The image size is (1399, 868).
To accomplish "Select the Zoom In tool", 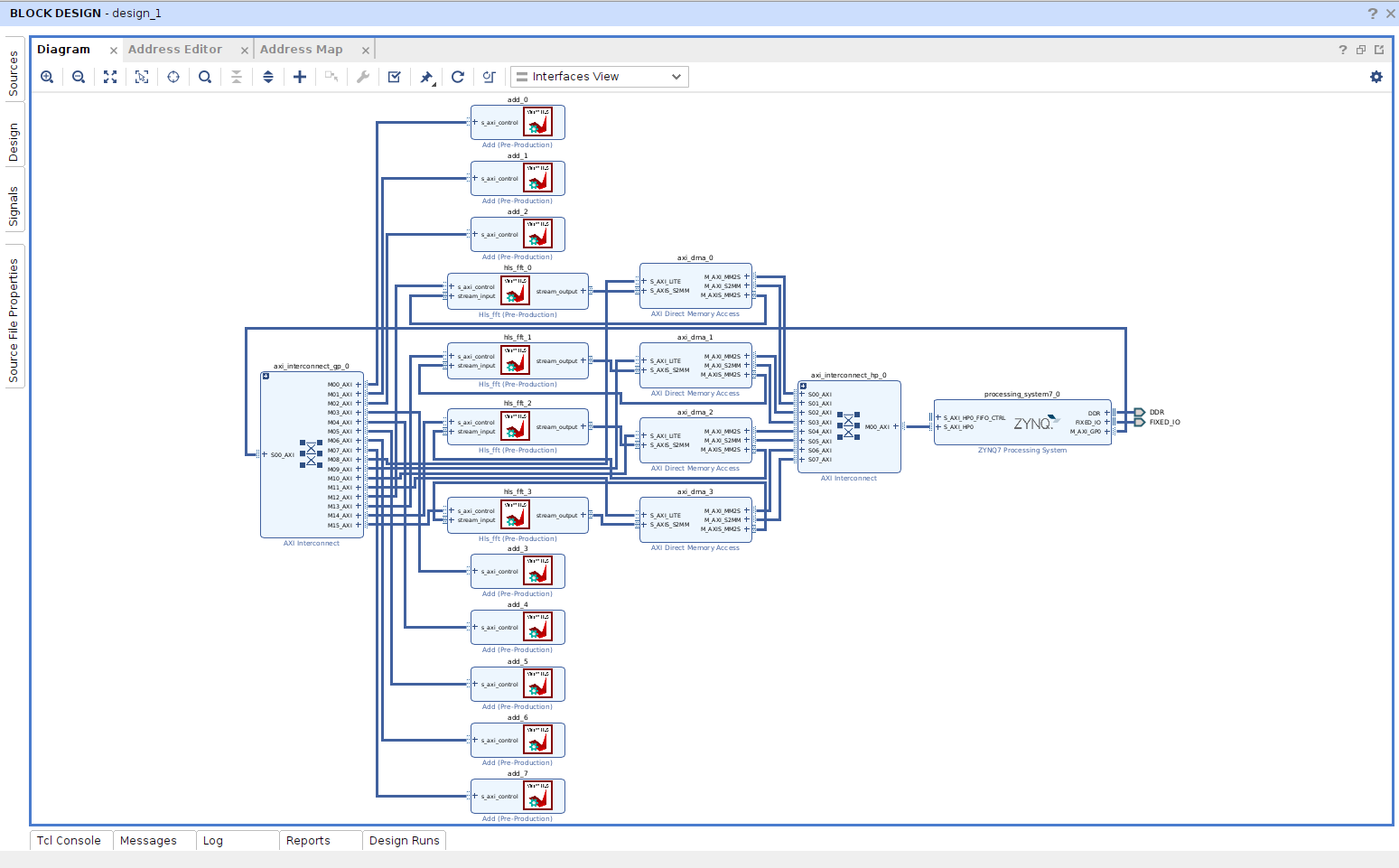I will (47, 77).
